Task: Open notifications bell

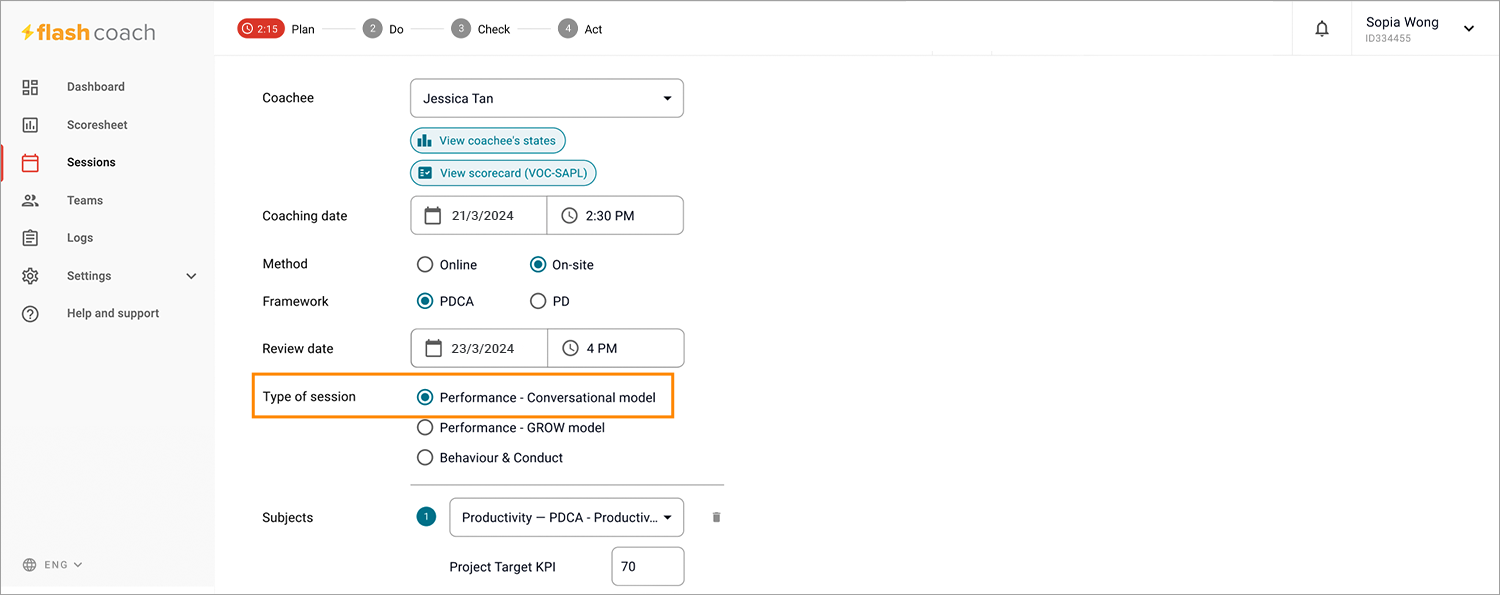Action: (1322, 29)
